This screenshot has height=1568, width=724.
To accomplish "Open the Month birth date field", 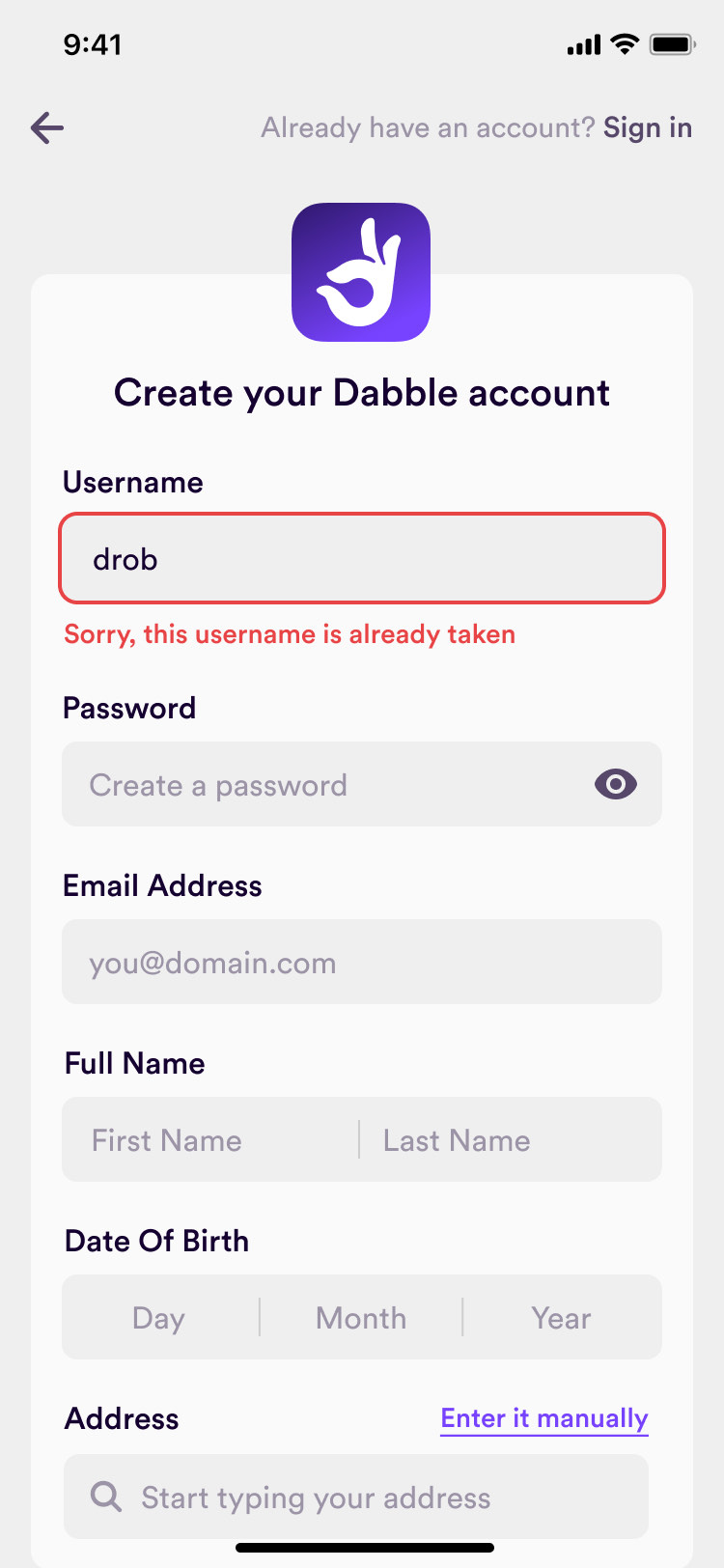I will tap(361, 1318).
